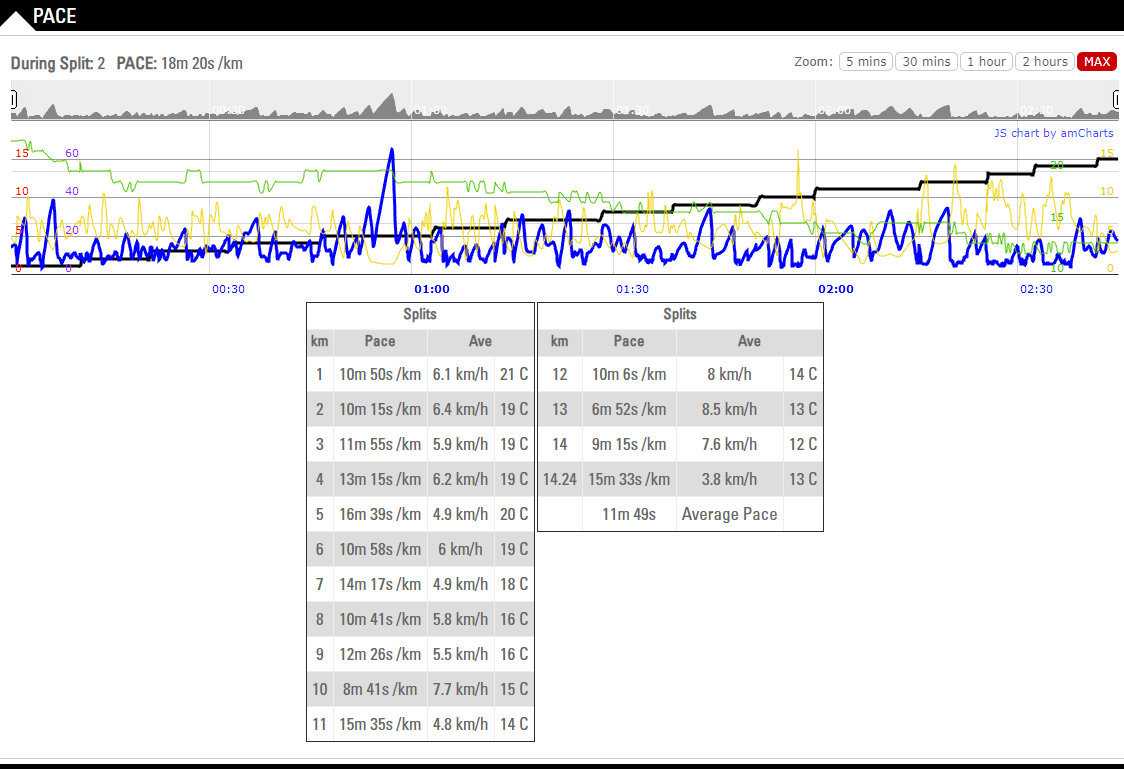Click the 02:30 time axis label
This screenshot has width=1124, height=769.
tap(1036, 289)
